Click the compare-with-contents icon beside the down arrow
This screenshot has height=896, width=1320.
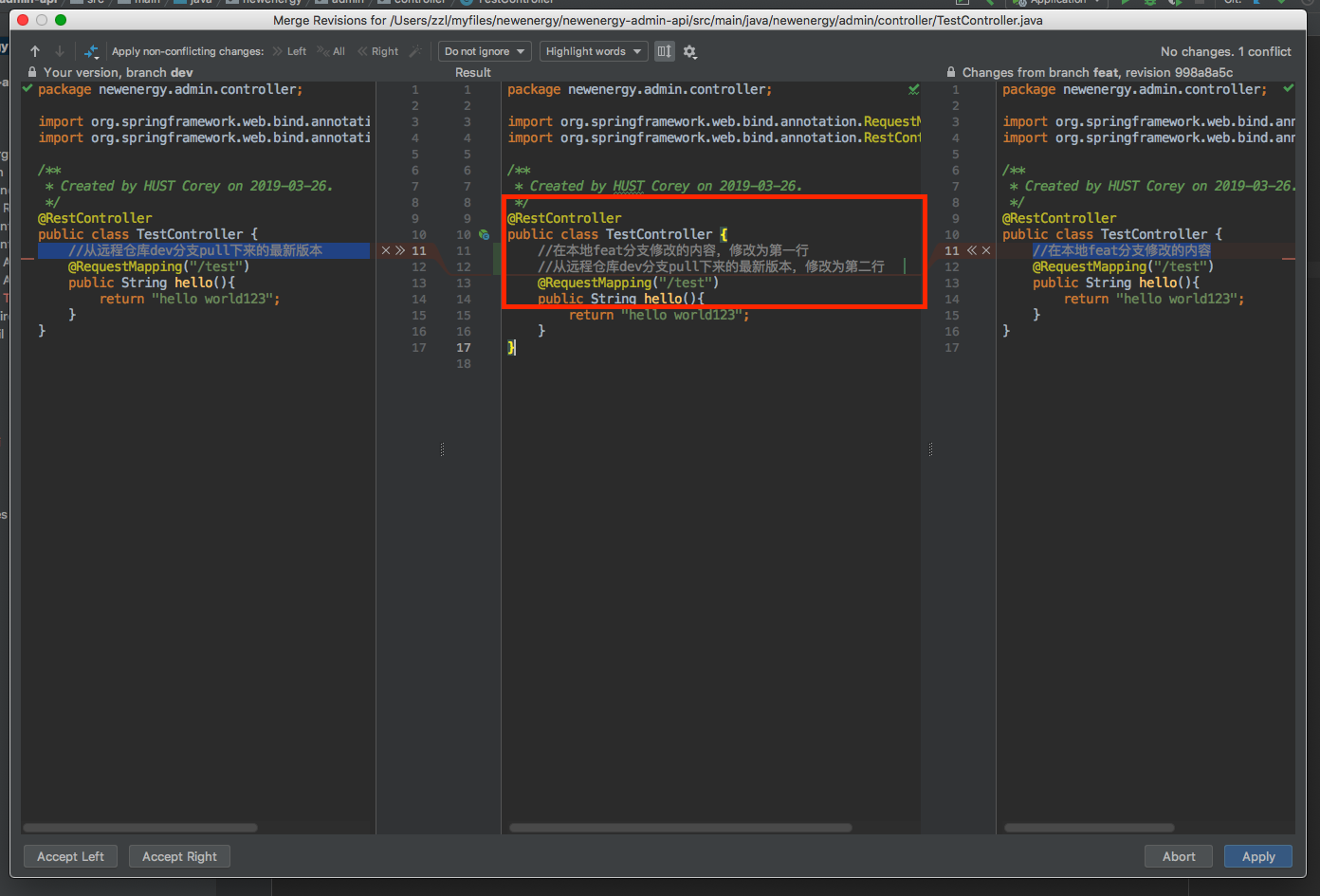(x=91, y=51)
